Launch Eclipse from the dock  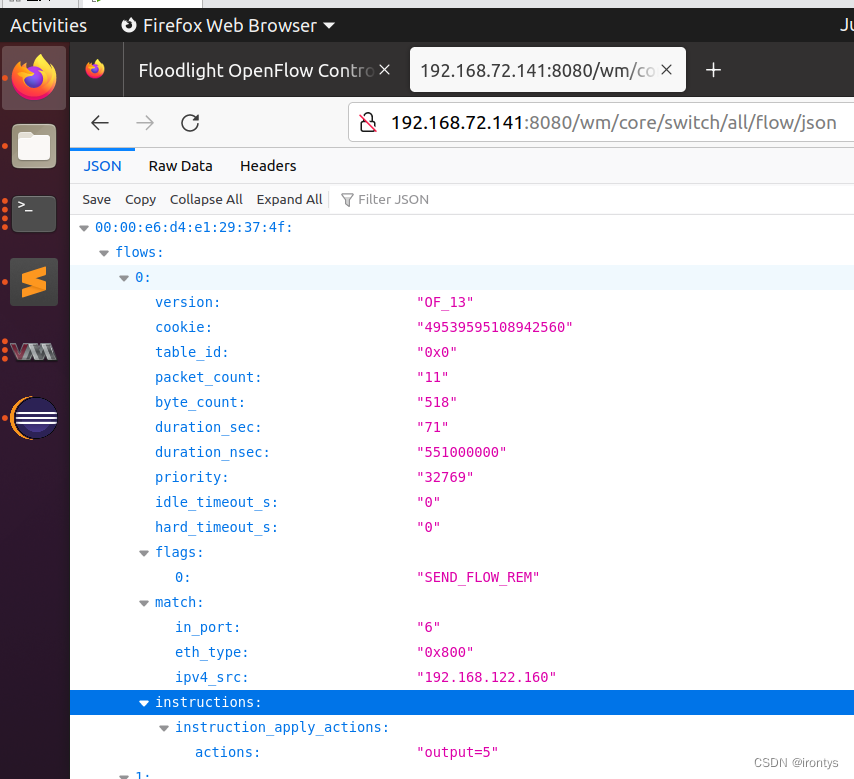tap(34, 418)
